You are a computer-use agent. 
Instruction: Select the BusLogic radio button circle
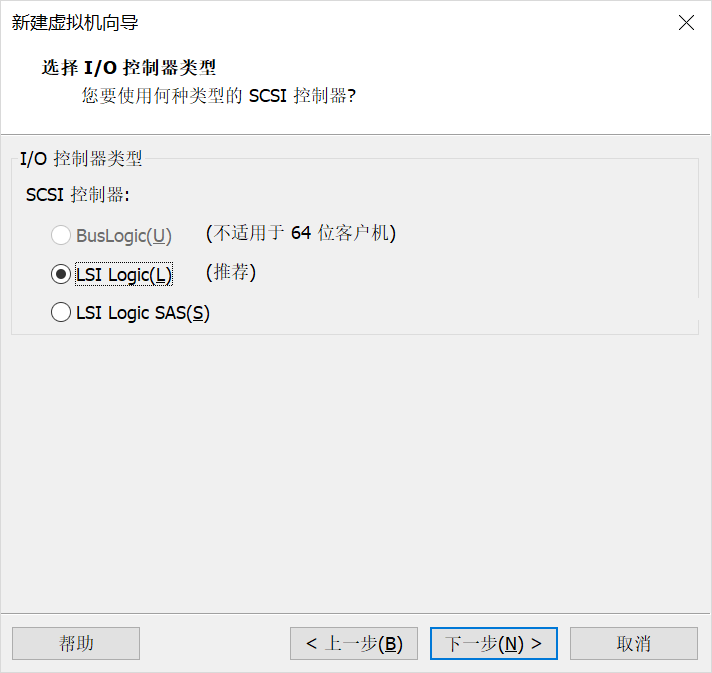[61, 236]
